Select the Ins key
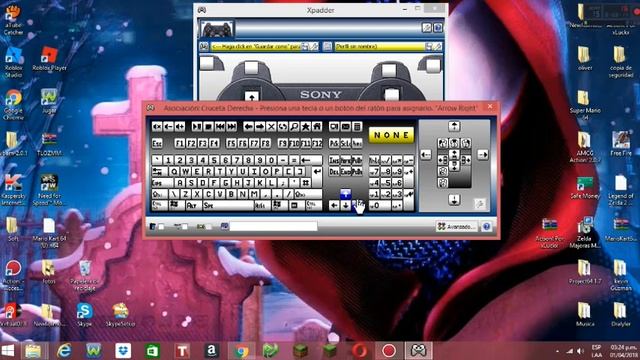 pos(334,160)
